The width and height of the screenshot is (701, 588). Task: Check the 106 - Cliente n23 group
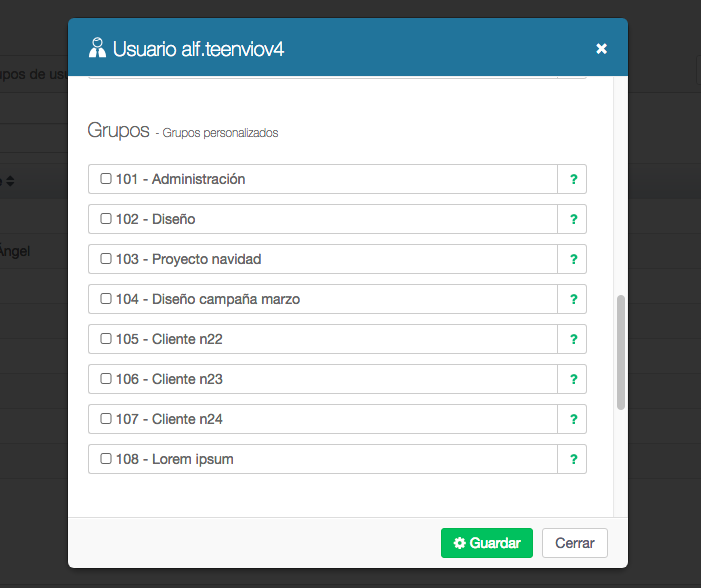[106, 379]
